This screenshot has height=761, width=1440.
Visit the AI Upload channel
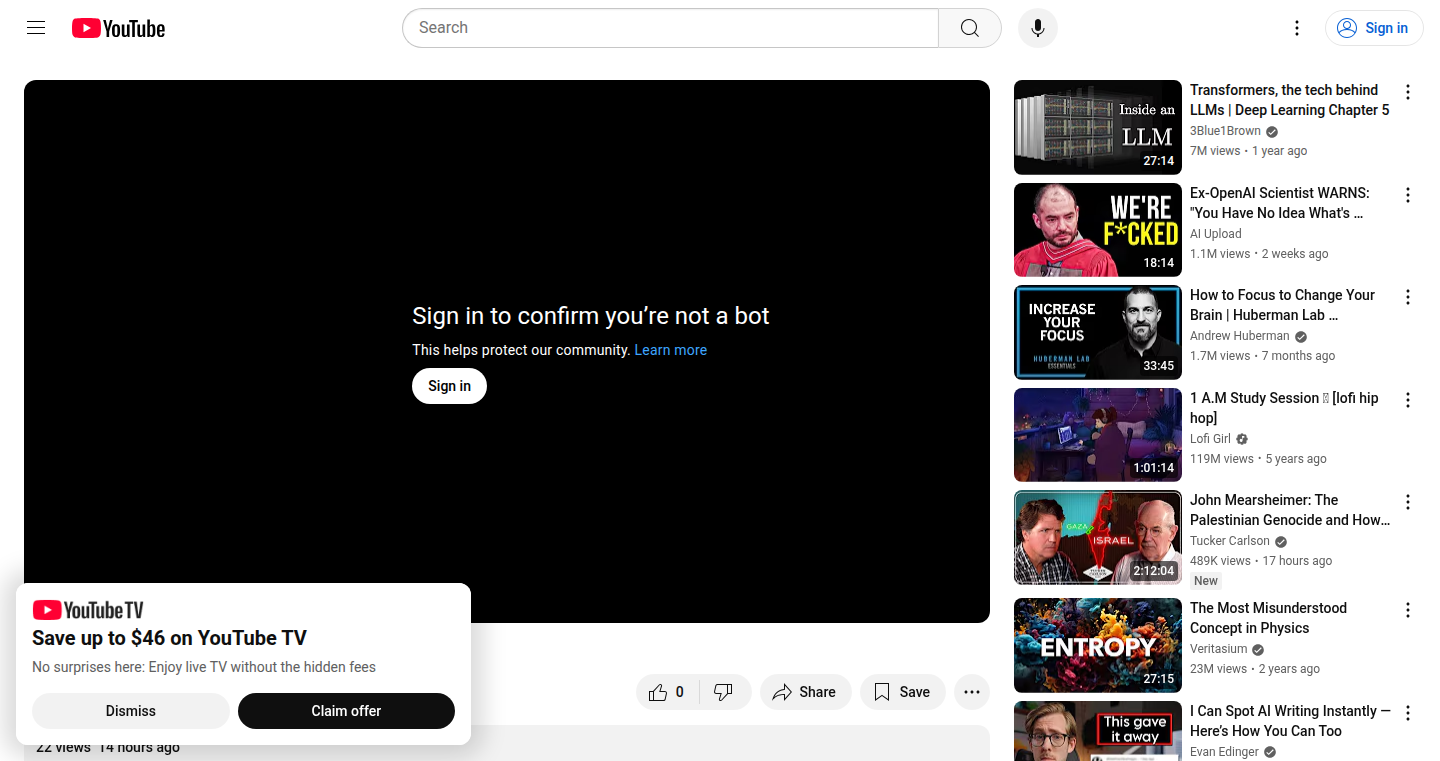[1215, 234]
